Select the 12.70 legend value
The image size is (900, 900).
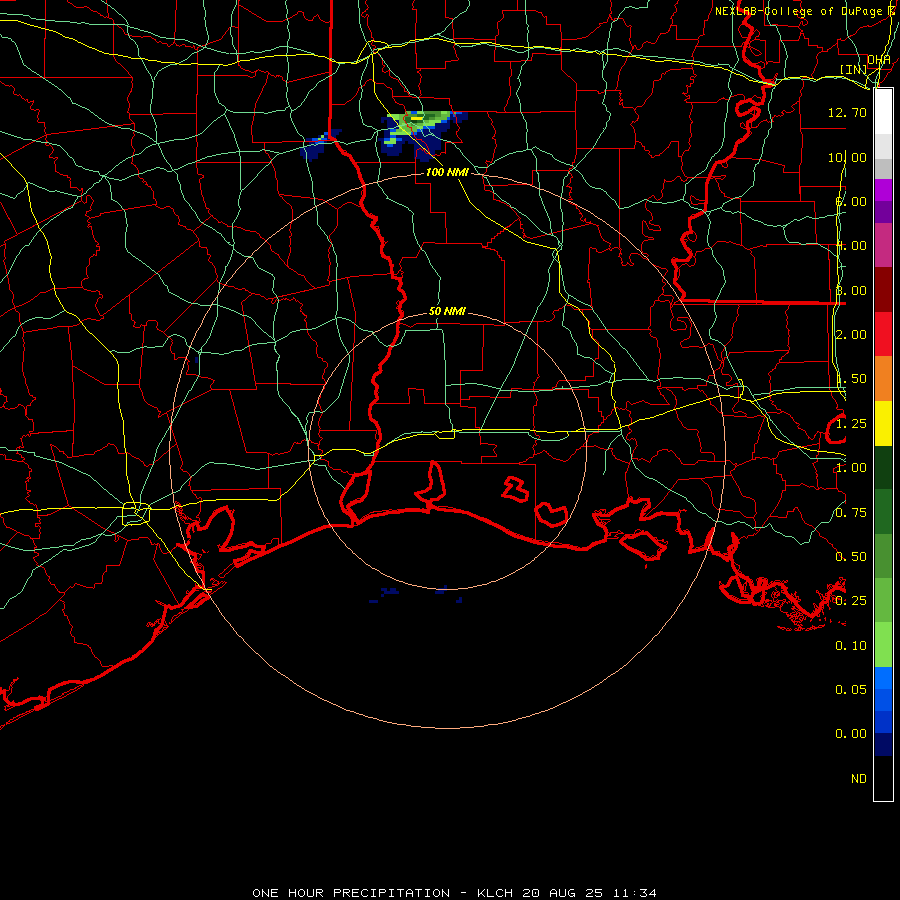[847, 112]
